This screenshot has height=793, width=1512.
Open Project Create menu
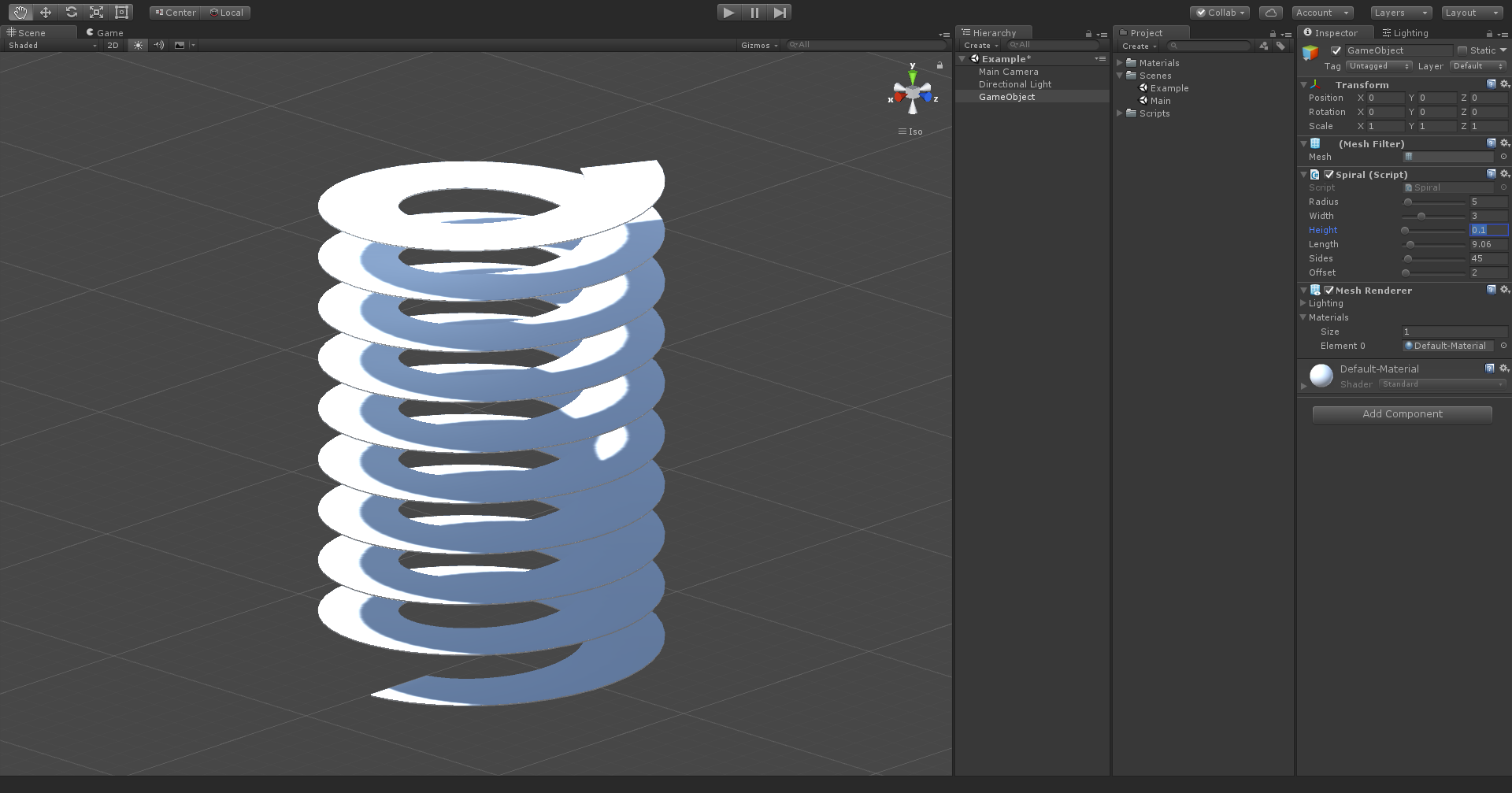(x=1139, y=46)
